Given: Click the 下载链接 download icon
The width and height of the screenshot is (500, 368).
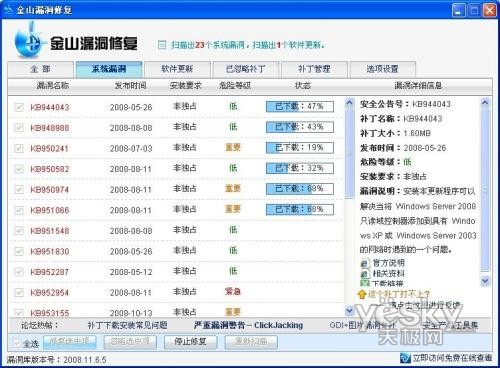Looking at the screenshot, I should pos(365,283).
